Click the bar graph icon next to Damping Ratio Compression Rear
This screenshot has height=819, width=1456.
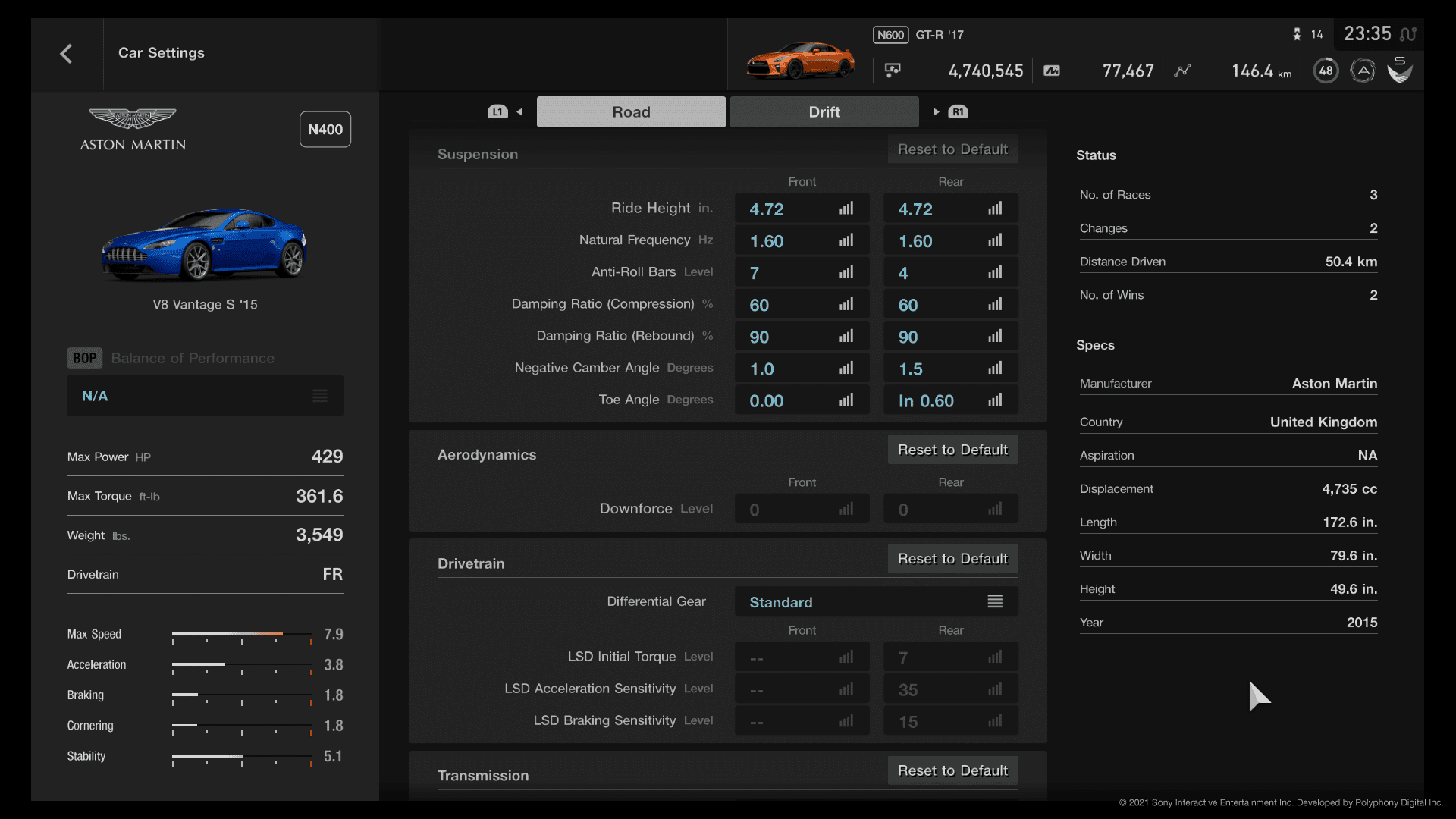(x=996, y=305)
